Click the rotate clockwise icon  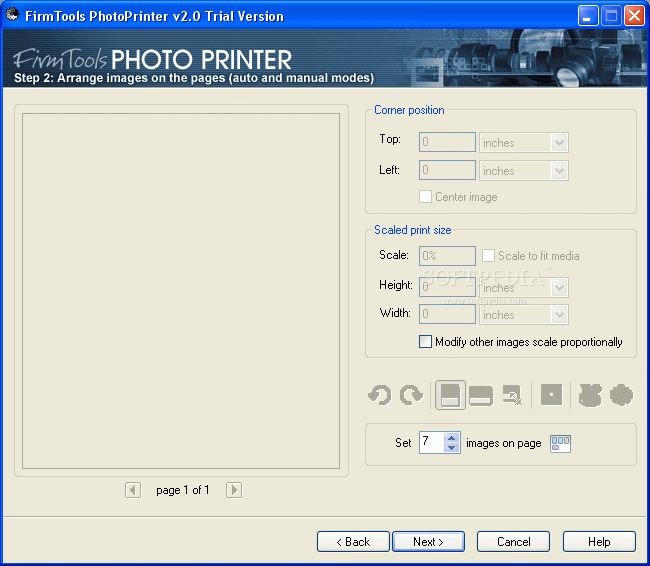point(411,395)
